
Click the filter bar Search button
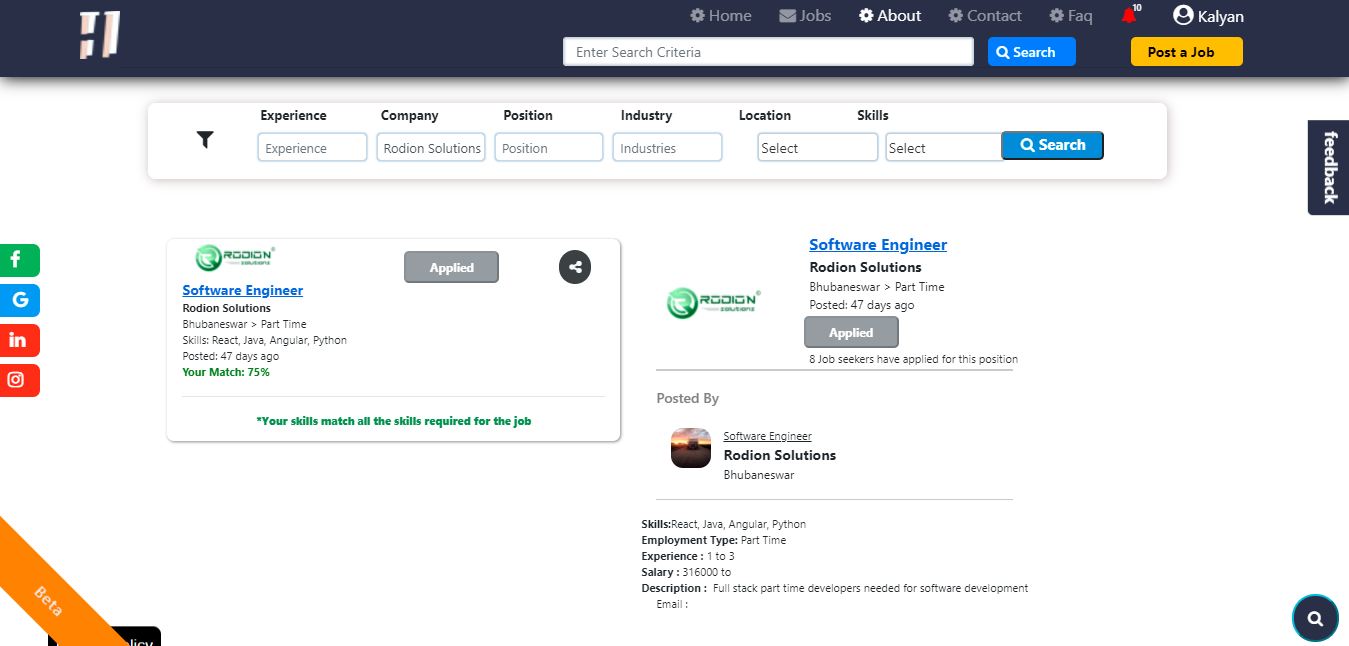click(1052, 145)
